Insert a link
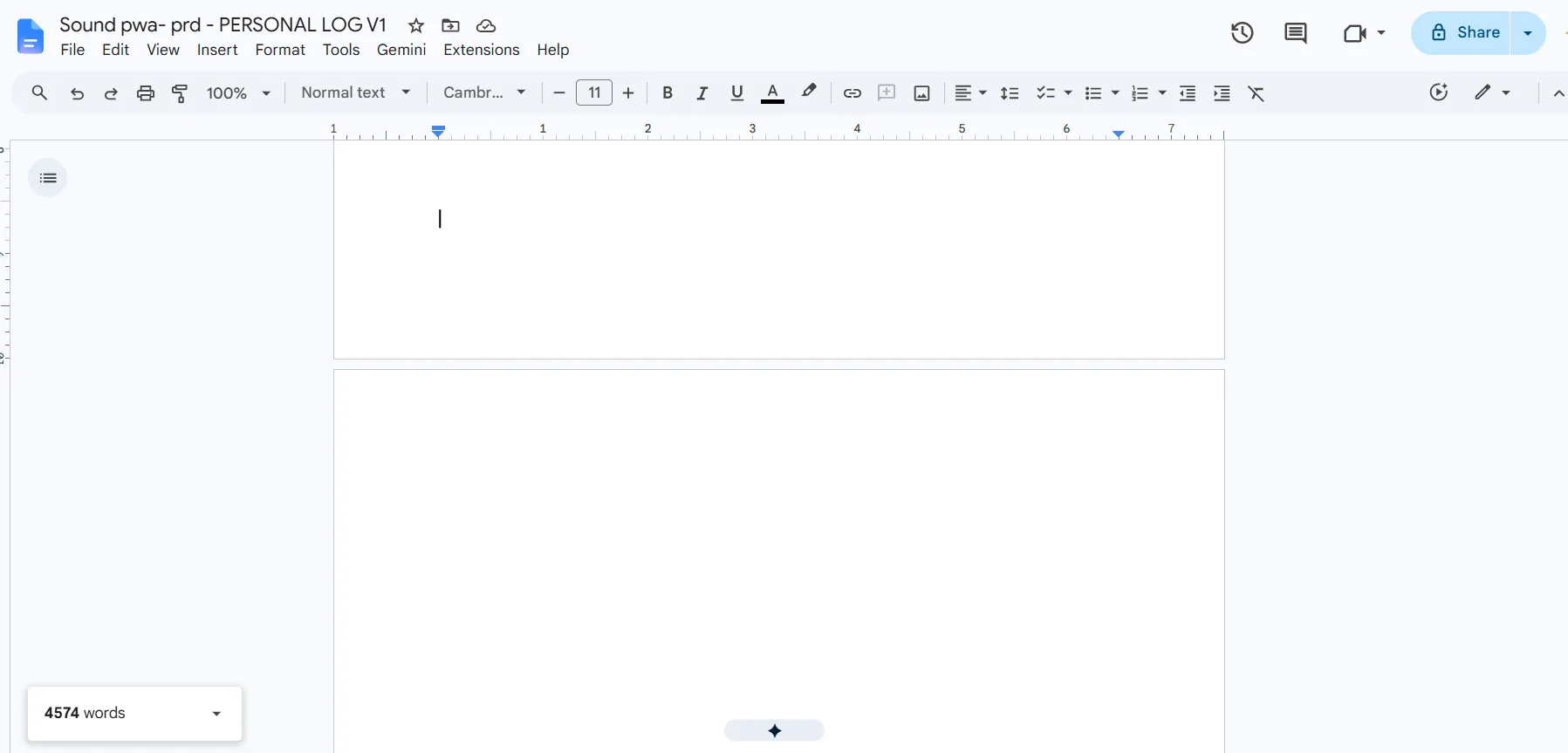 click(852, 93)
